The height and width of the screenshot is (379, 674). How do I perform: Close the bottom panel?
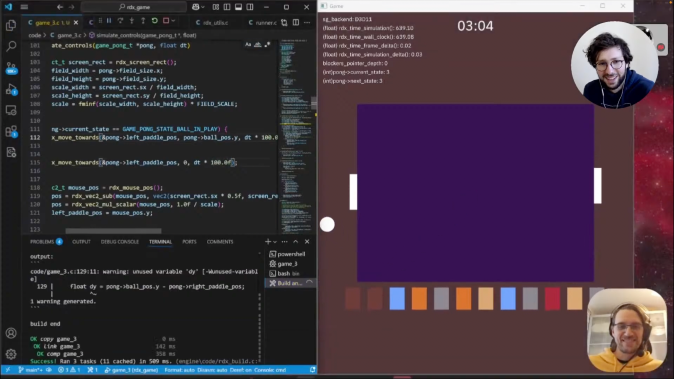pos(307,242)
